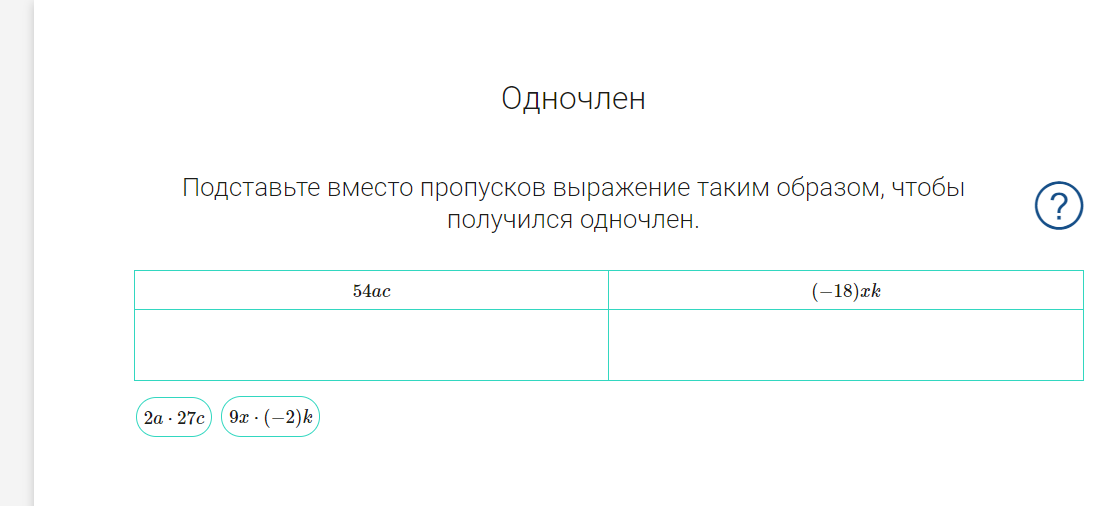Click the gray left sidebar strip
This screenshot has width=1094, height=506.
pos(17,253)
